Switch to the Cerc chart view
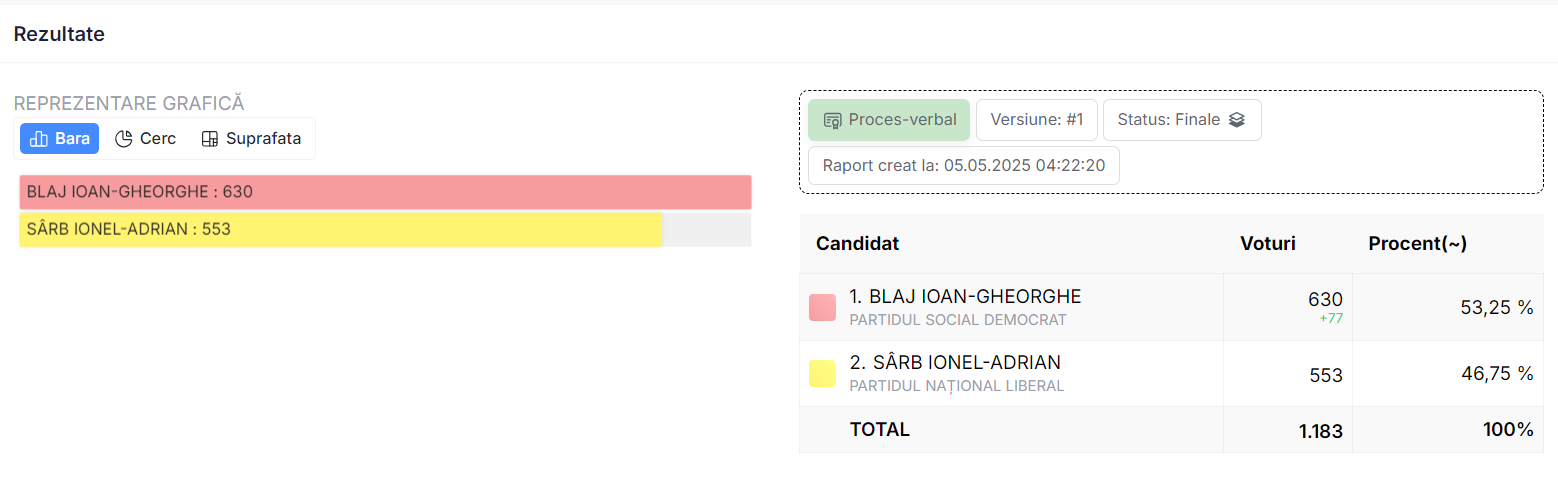1558x490 pixels. point(146,139)
